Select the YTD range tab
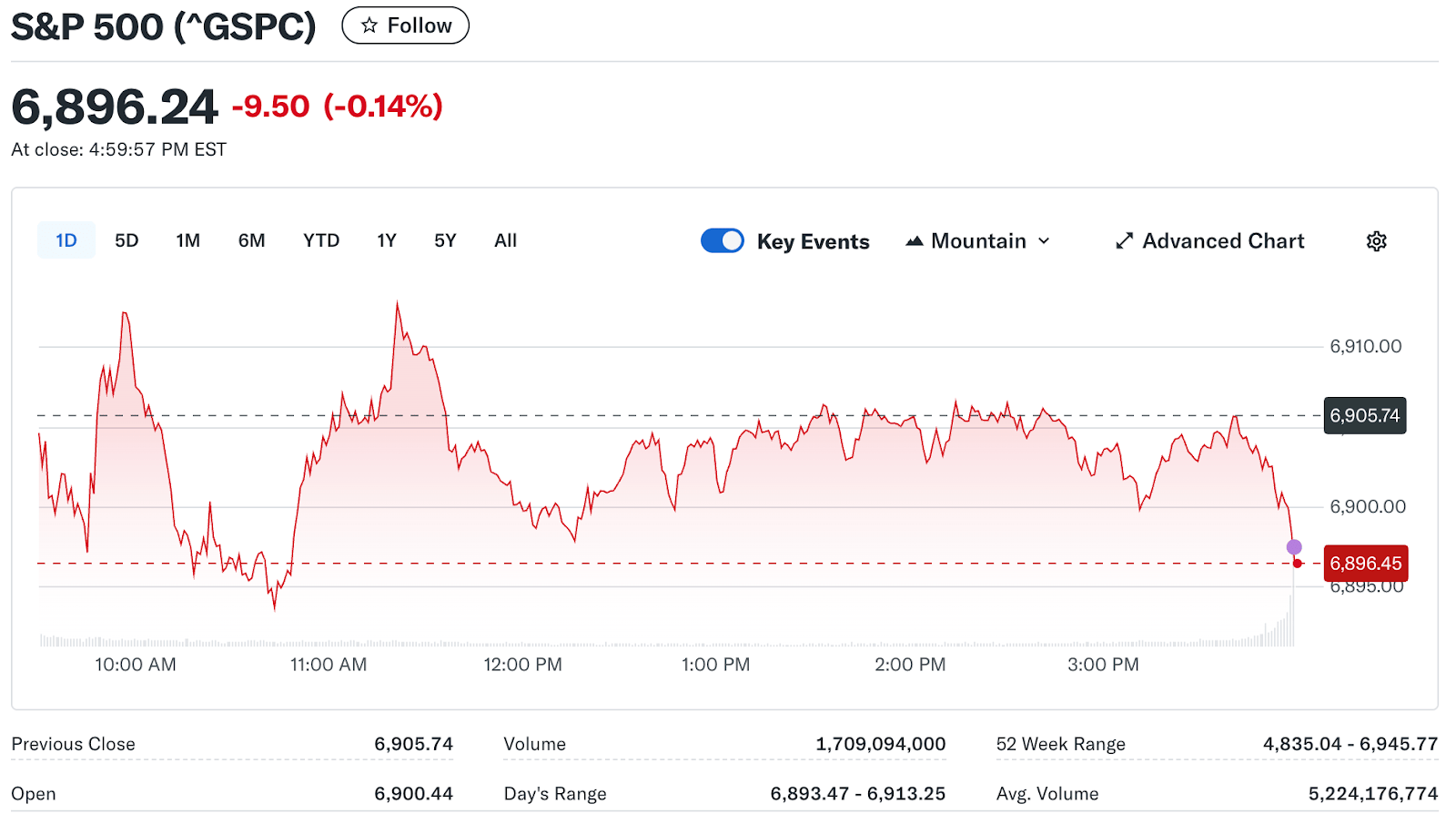 321,240
